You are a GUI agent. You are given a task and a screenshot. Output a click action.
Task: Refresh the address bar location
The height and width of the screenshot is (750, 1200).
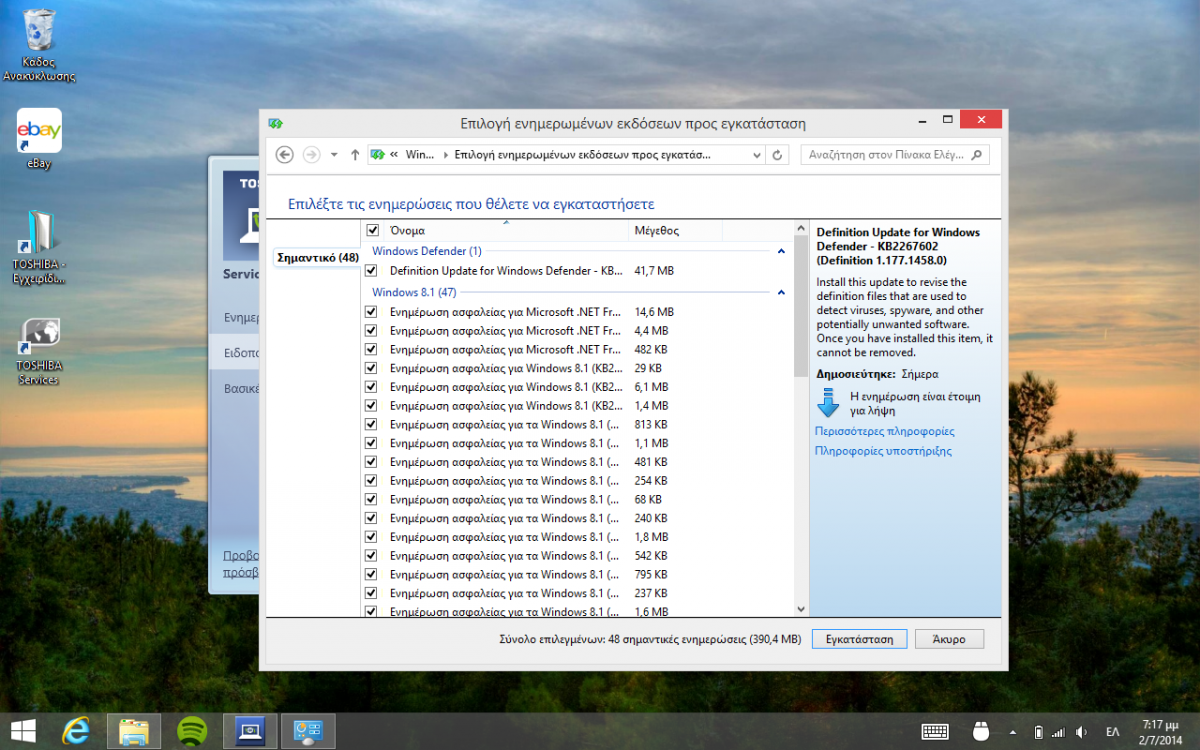point(778,155)
